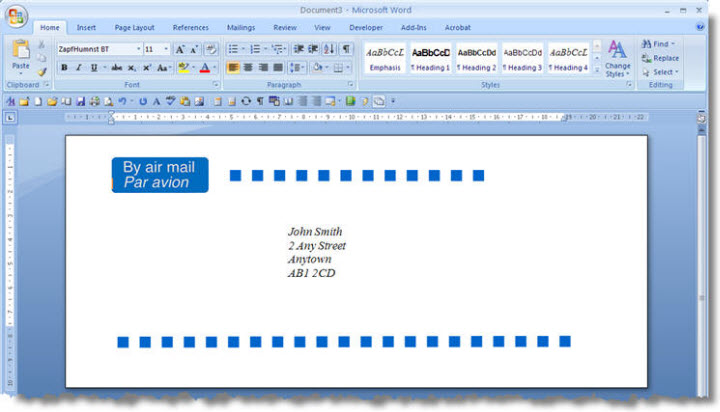This screenshot has height=412, width=720.
Task: Toggle Show/Hide paragraph marks in ribbon
Action: tap(347, 49)
